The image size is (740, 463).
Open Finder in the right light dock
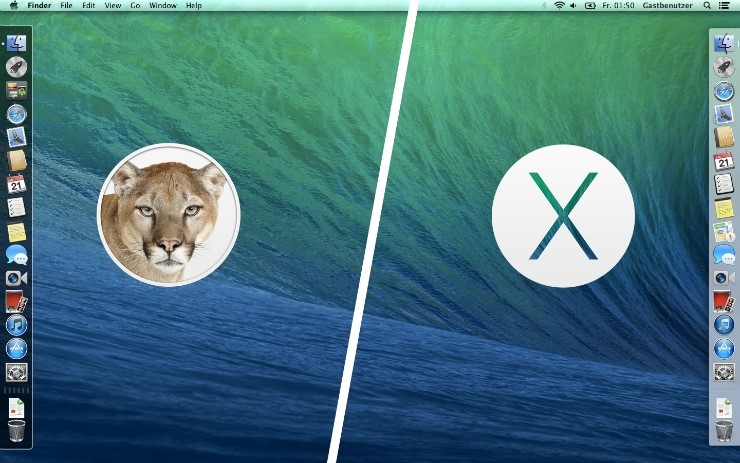(x=724, y=44)
